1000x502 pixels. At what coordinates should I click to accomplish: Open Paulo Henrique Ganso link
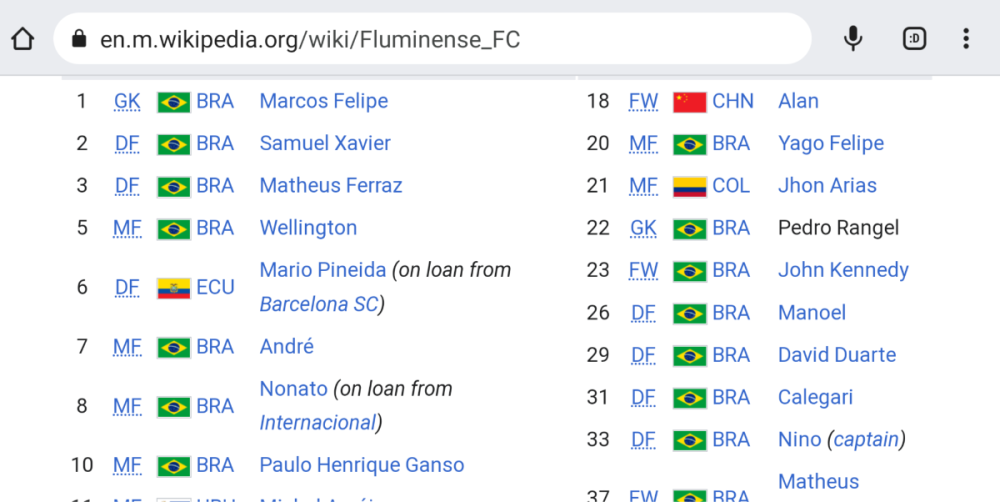pyautogui.click(x=361, y=465)
